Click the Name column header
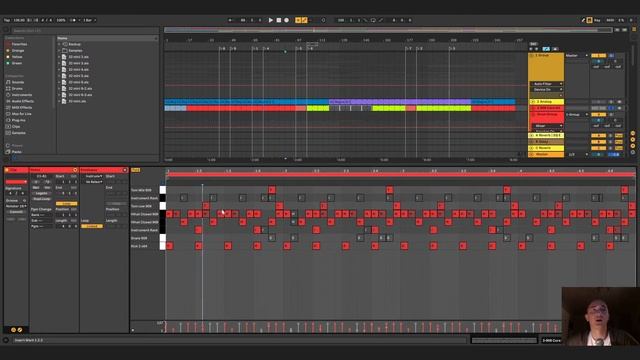Screen dimensions: 640x360 pos(107,38)
